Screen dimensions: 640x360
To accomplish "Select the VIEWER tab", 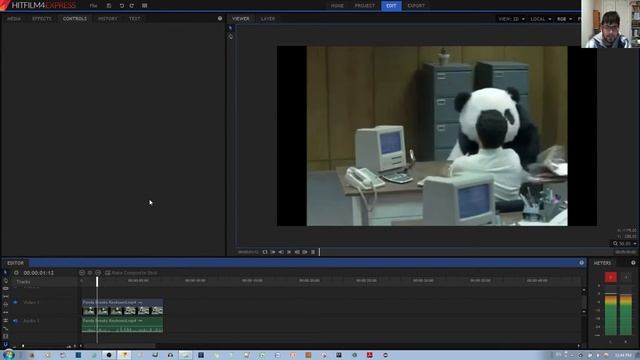I will [x=241, y=19].
